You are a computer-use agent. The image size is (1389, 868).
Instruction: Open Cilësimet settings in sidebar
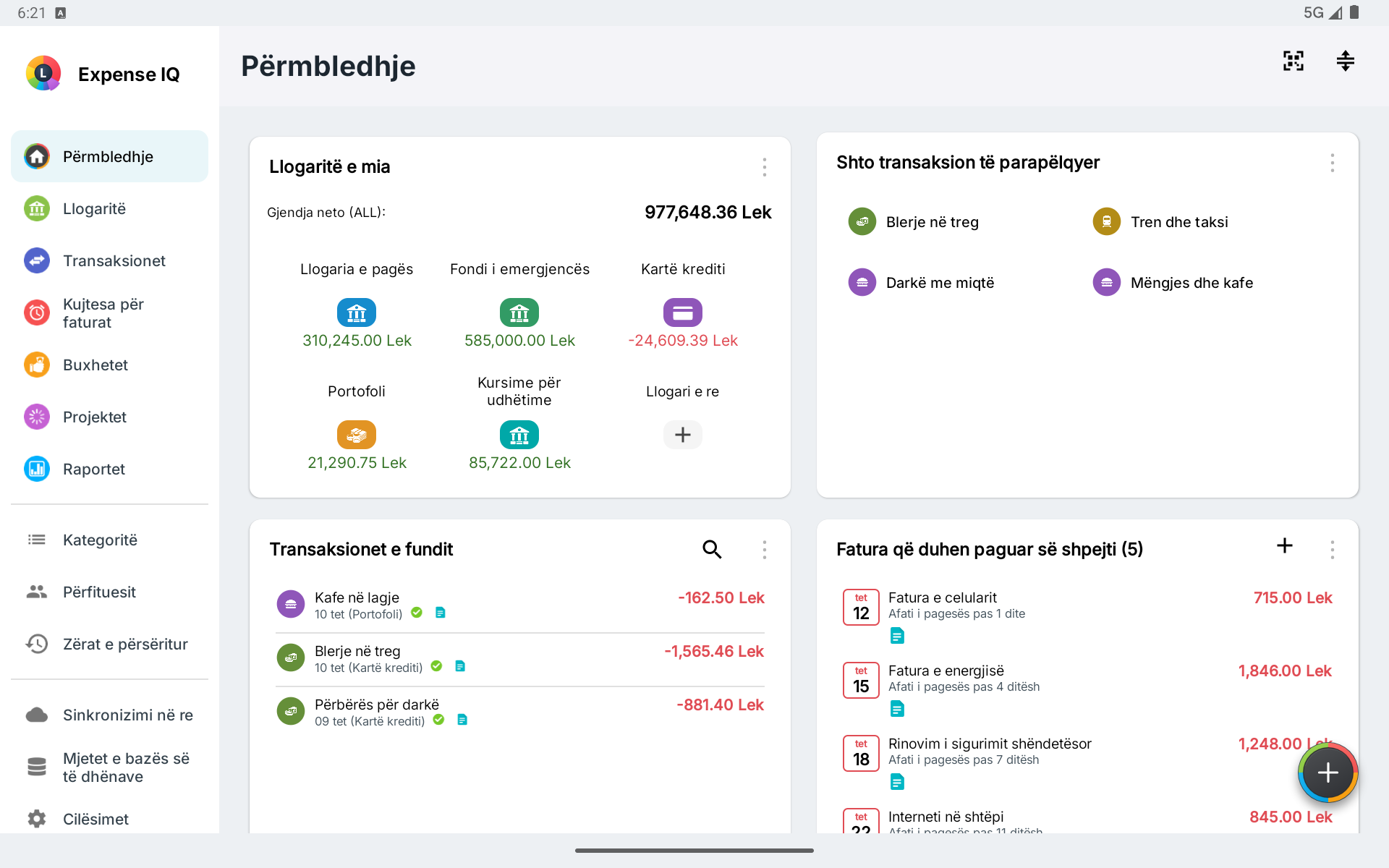[109, 819]
